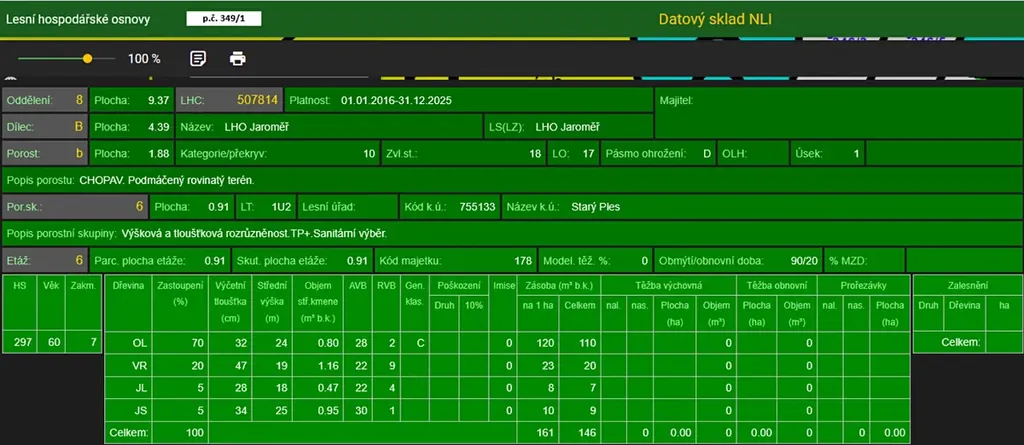Click the Datový sklad NLI title
1024x445 pixels.
coord(715,19)
